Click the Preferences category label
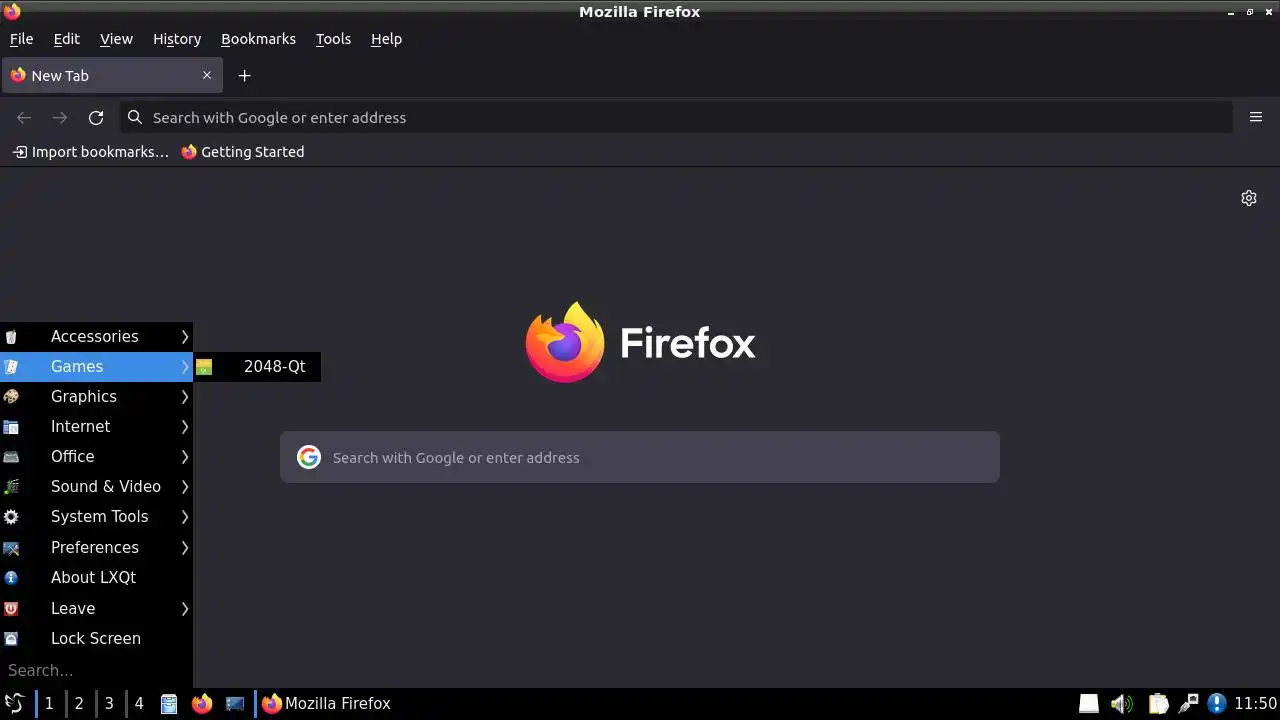Viewport: 1280px width, 720px height. (x=95, y=548)
